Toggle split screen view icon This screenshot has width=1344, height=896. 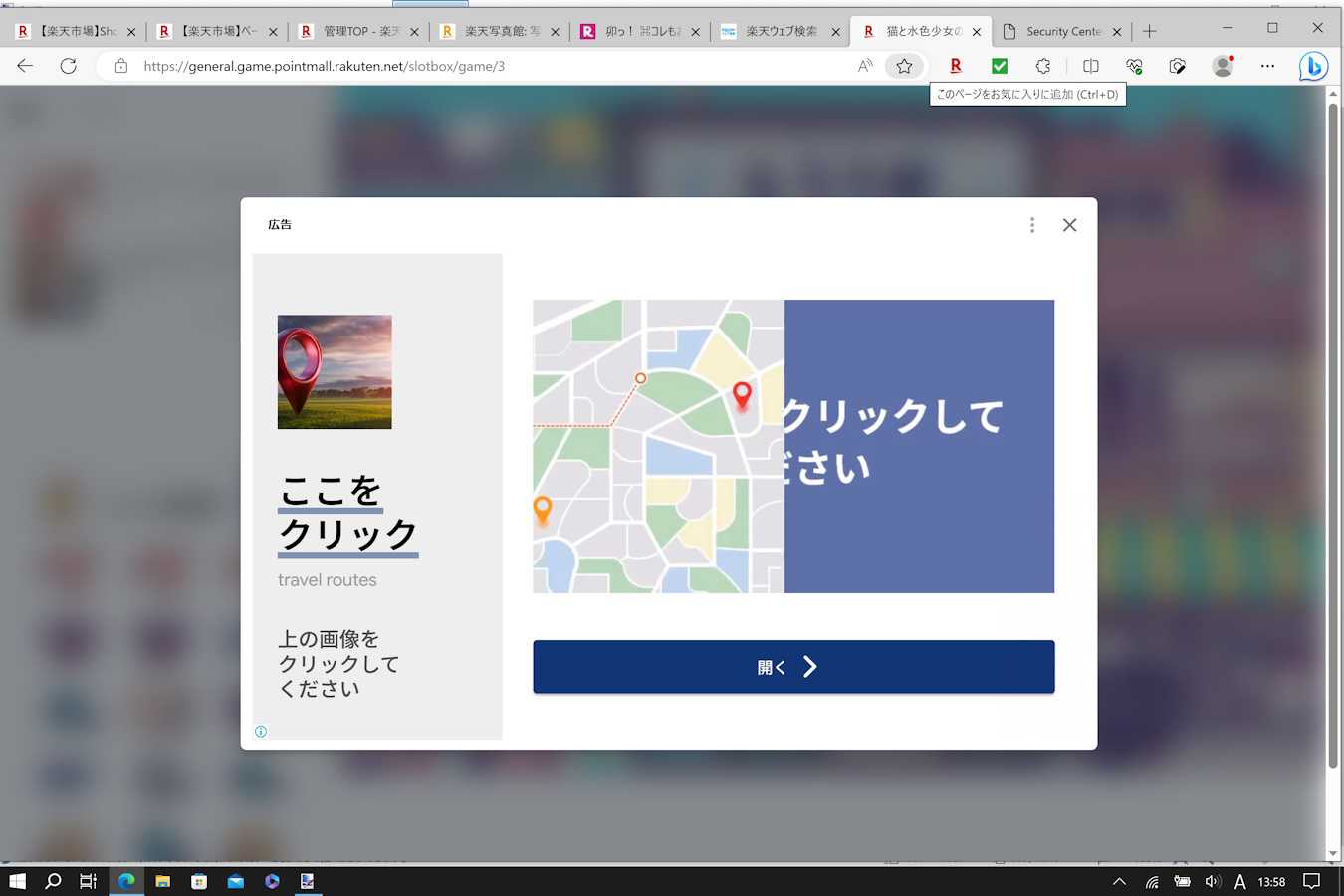(x=1090, y=66)
